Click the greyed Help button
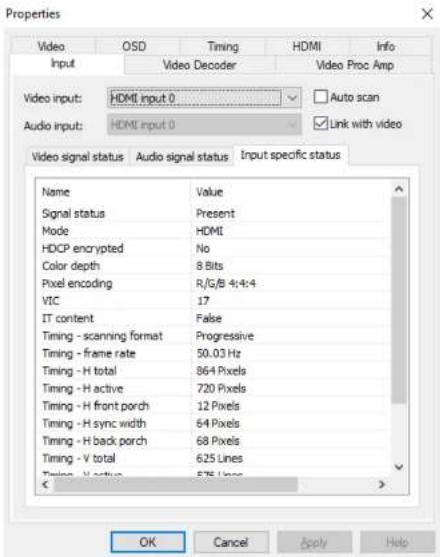 coord(397,542)
